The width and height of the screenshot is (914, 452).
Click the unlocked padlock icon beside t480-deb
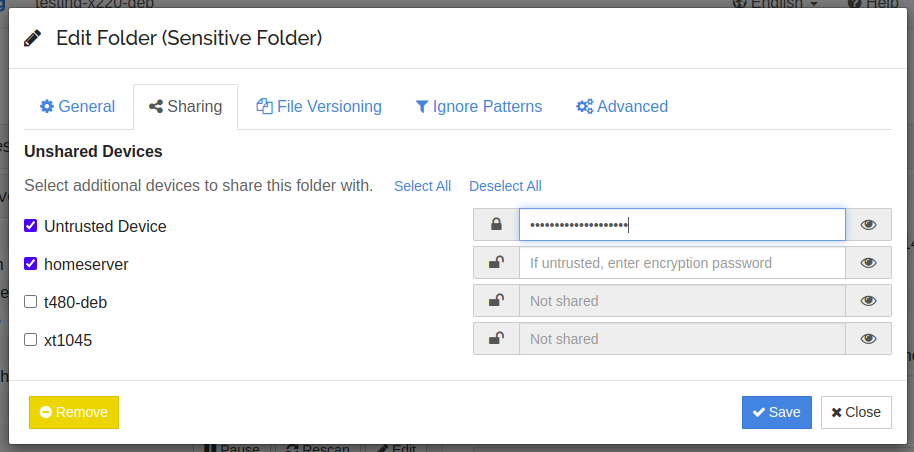tap(496, 301)
